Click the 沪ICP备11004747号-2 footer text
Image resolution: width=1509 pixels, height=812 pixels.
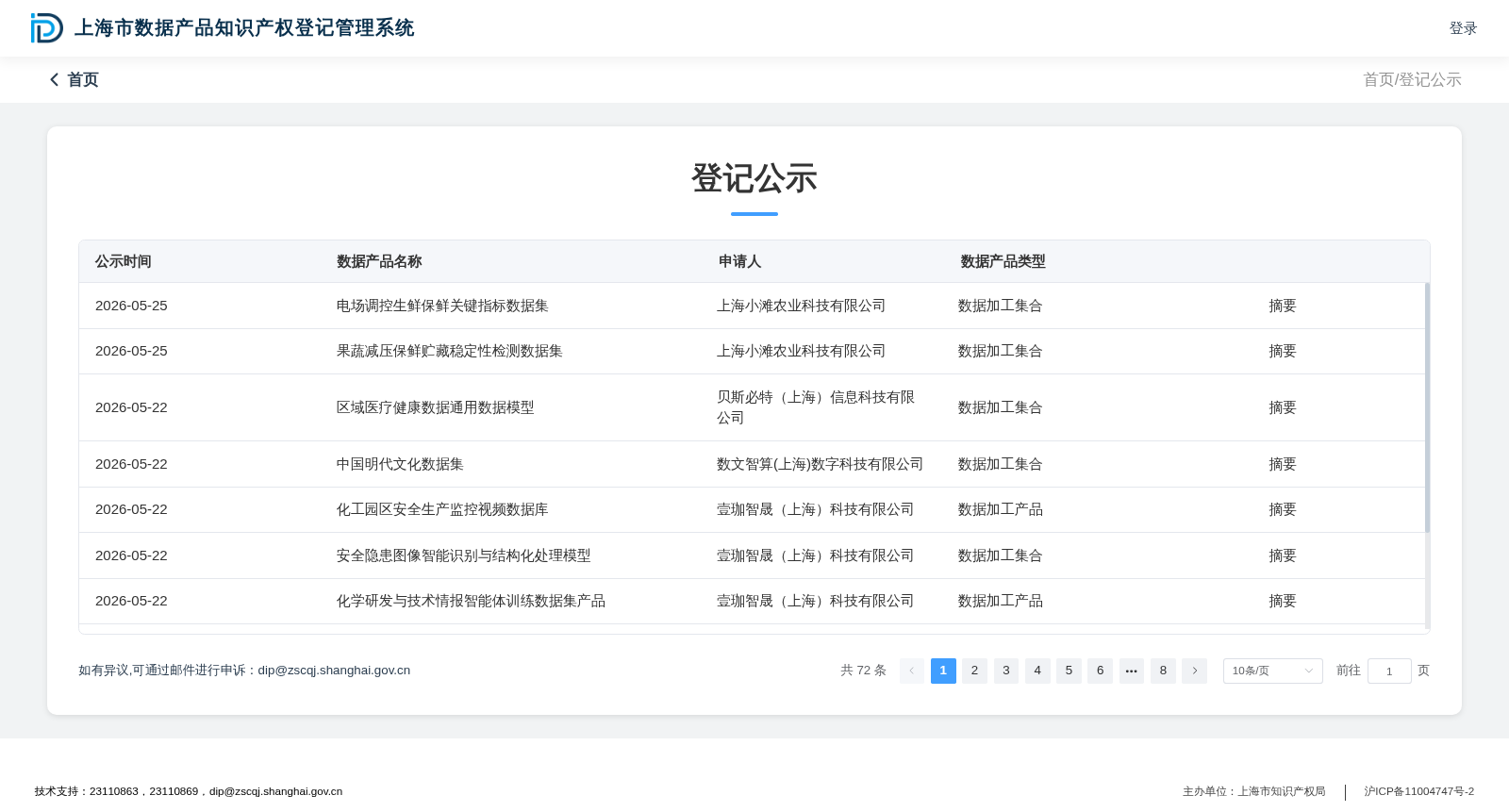coord(1418,791)
